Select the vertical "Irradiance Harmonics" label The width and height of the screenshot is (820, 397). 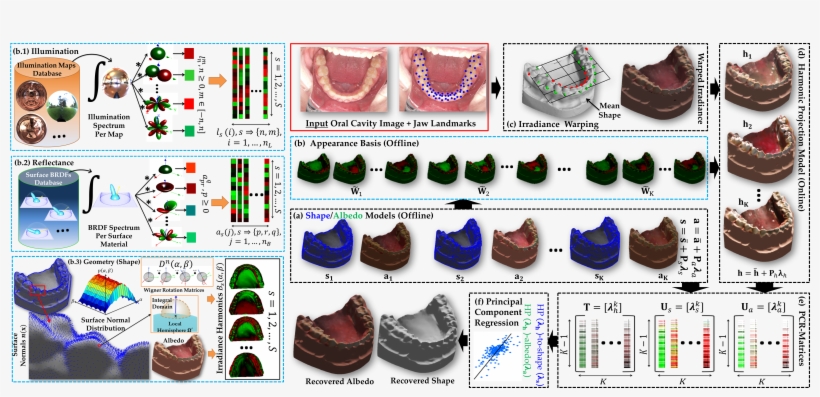[x=220, y=332]
